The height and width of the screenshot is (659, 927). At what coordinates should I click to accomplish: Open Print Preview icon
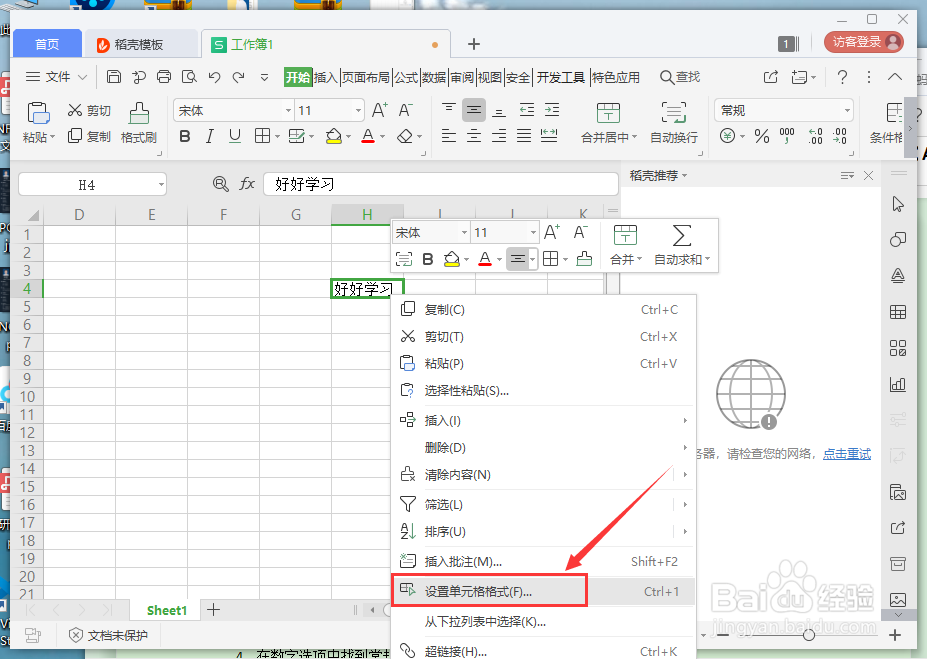click(x=189, y=77)
